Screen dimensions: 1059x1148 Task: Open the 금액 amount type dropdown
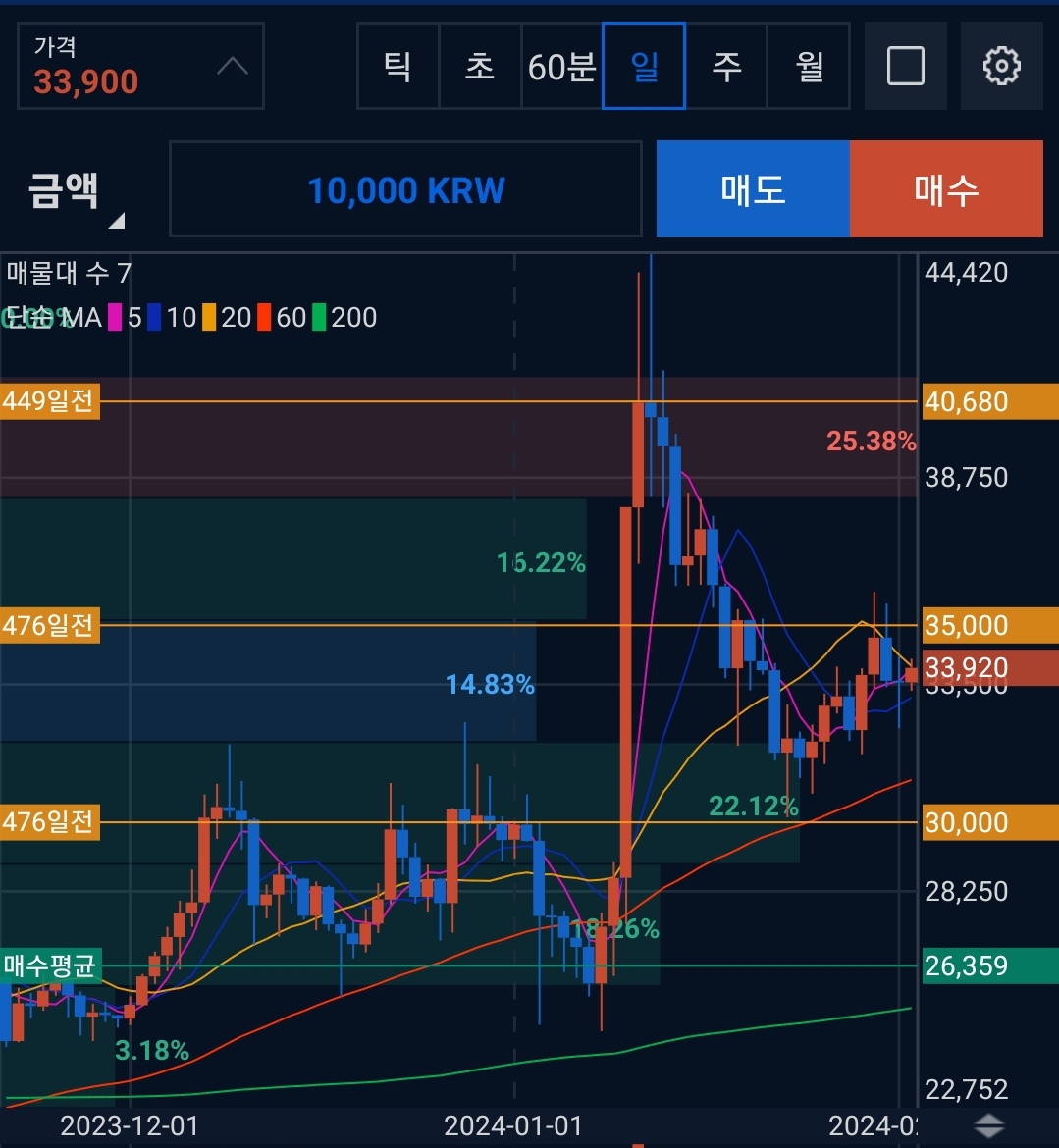76,191
